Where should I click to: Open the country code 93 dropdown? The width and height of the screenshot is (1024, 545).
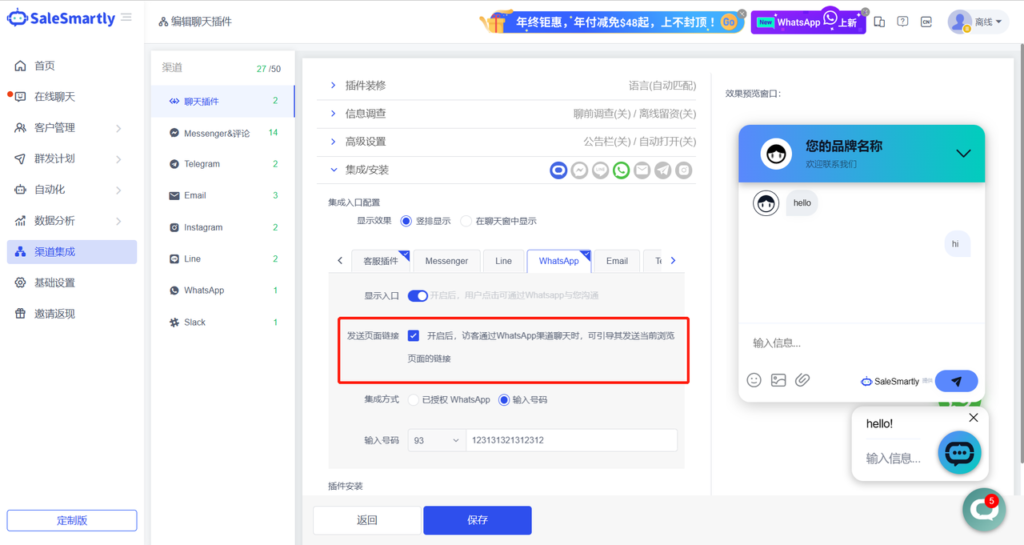click(x=437, y=440)
